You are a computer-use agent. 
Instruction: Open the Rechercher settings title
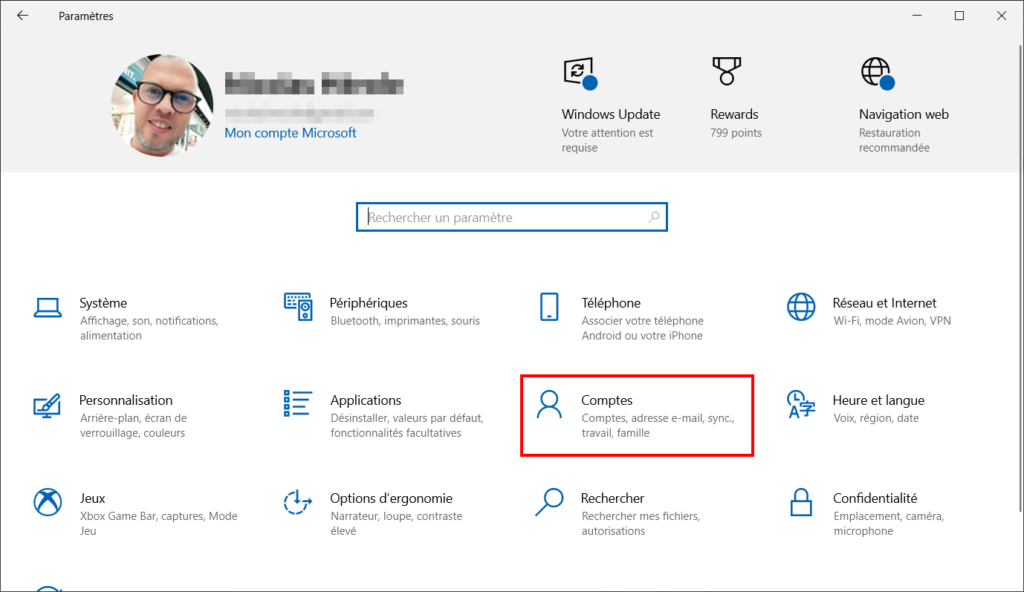coord(613,499)
